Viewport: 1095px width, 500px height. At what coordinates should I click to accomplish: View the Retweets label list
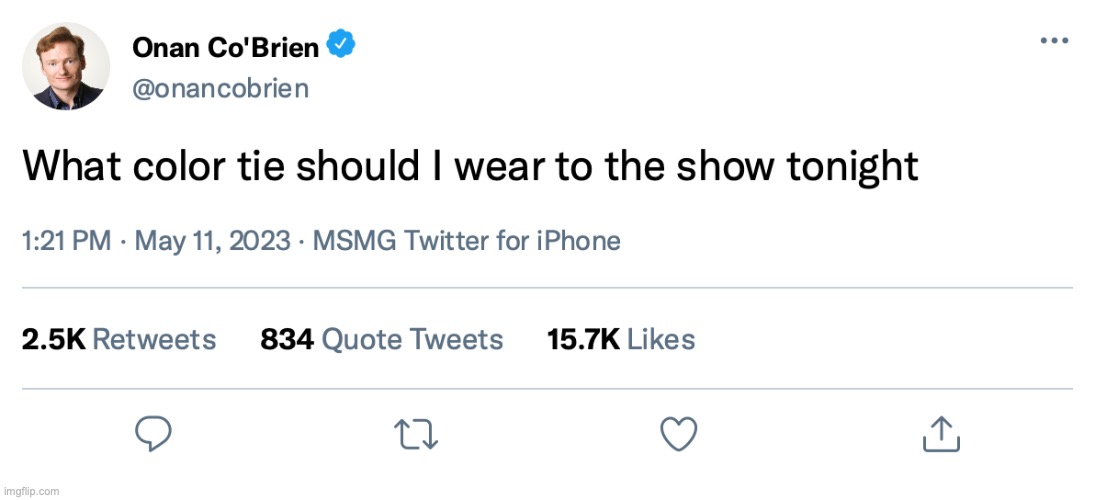pos(154,340)
